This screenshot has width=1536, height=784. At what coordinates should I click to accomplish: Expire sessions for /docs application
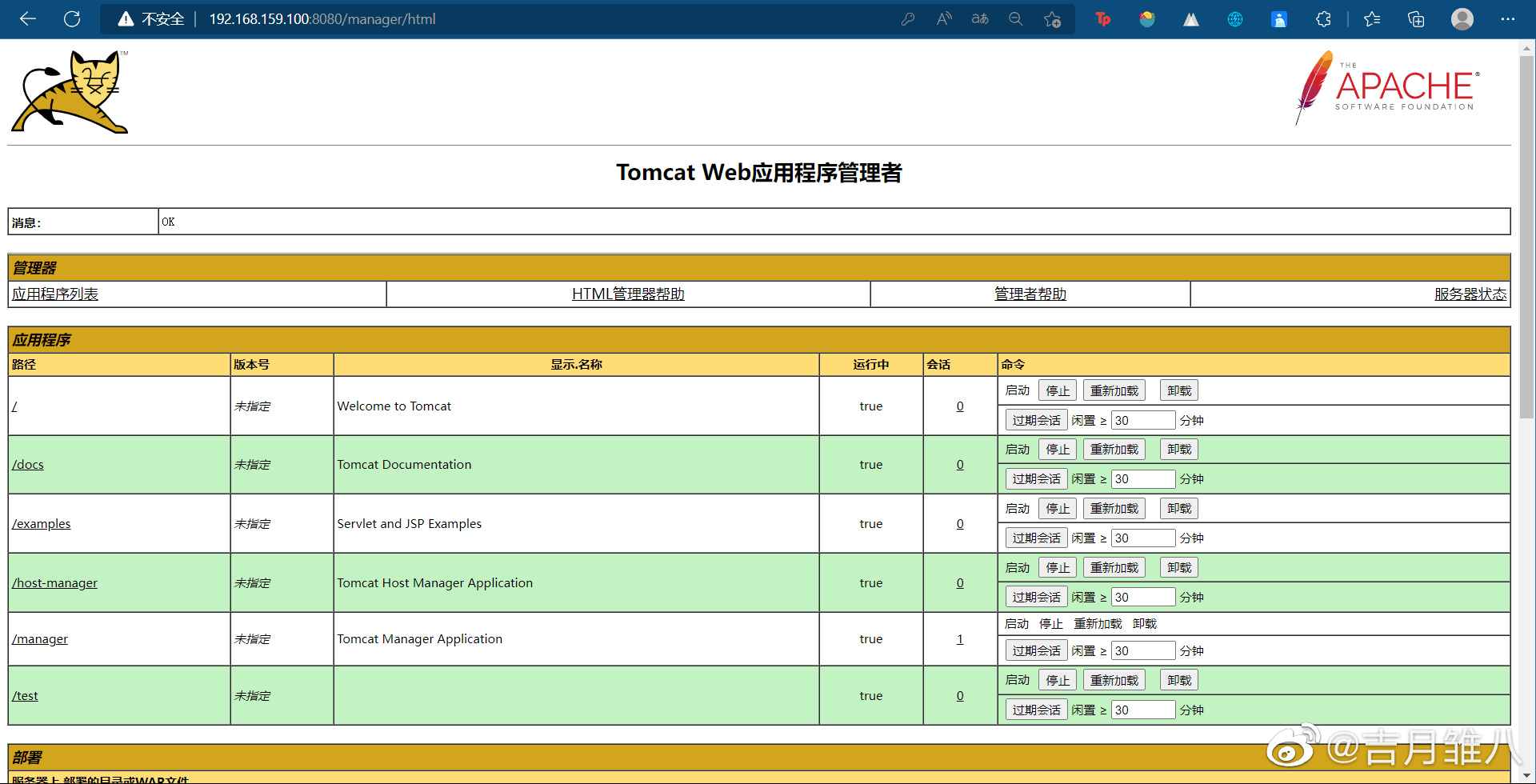point(1037,478)
